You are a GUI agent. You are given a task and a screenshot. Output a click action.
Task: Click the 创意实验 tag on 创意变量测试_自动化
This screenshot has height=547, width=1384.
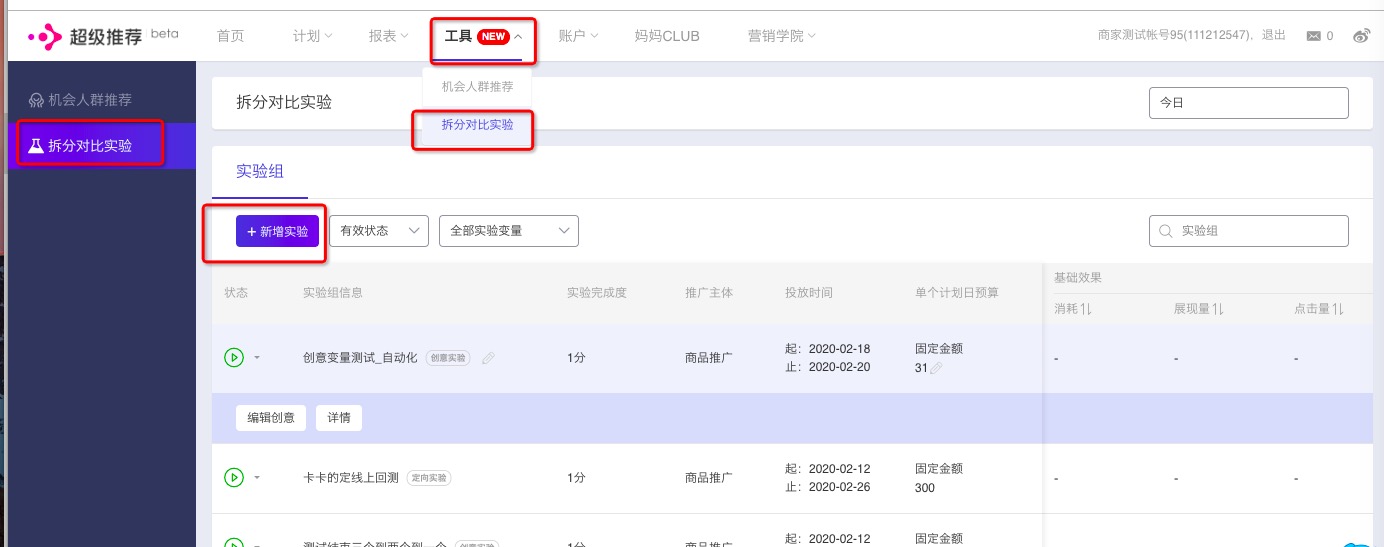tap(447, 358)
